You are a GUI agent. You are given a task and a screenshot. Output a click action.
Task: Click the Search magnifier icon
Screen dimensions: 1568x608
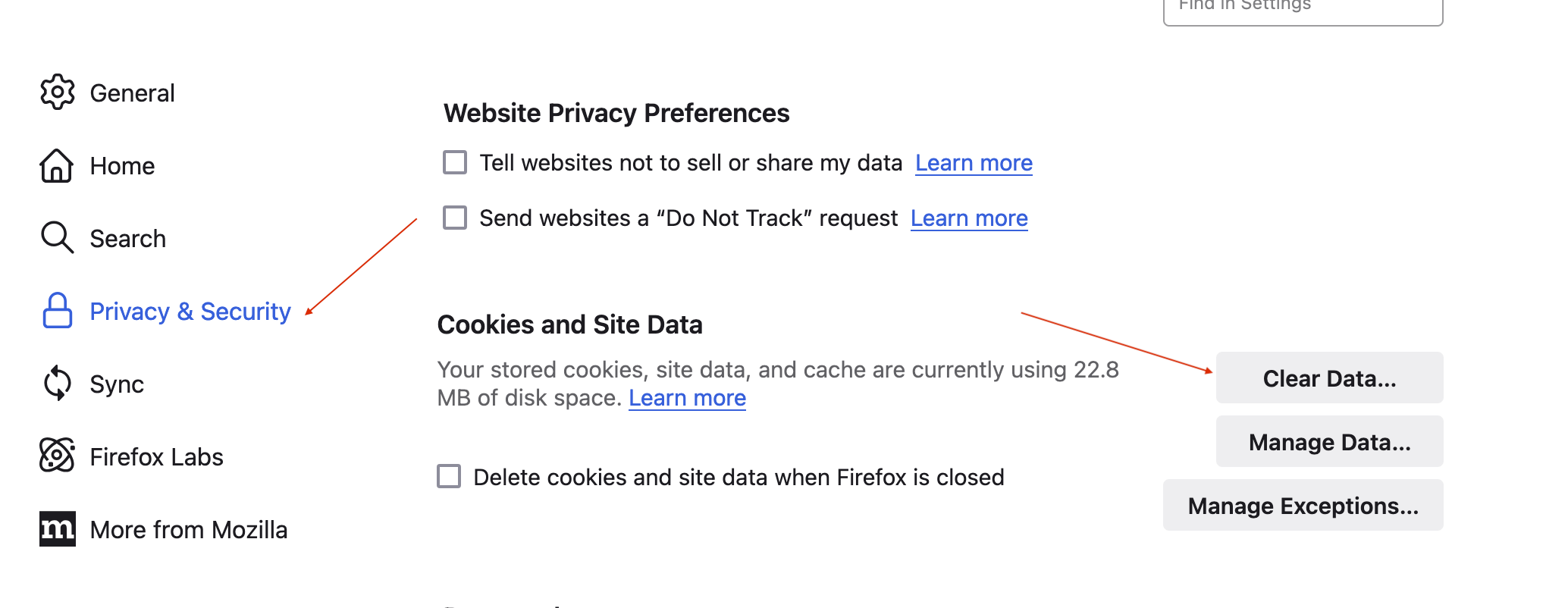tap(57, 237)
